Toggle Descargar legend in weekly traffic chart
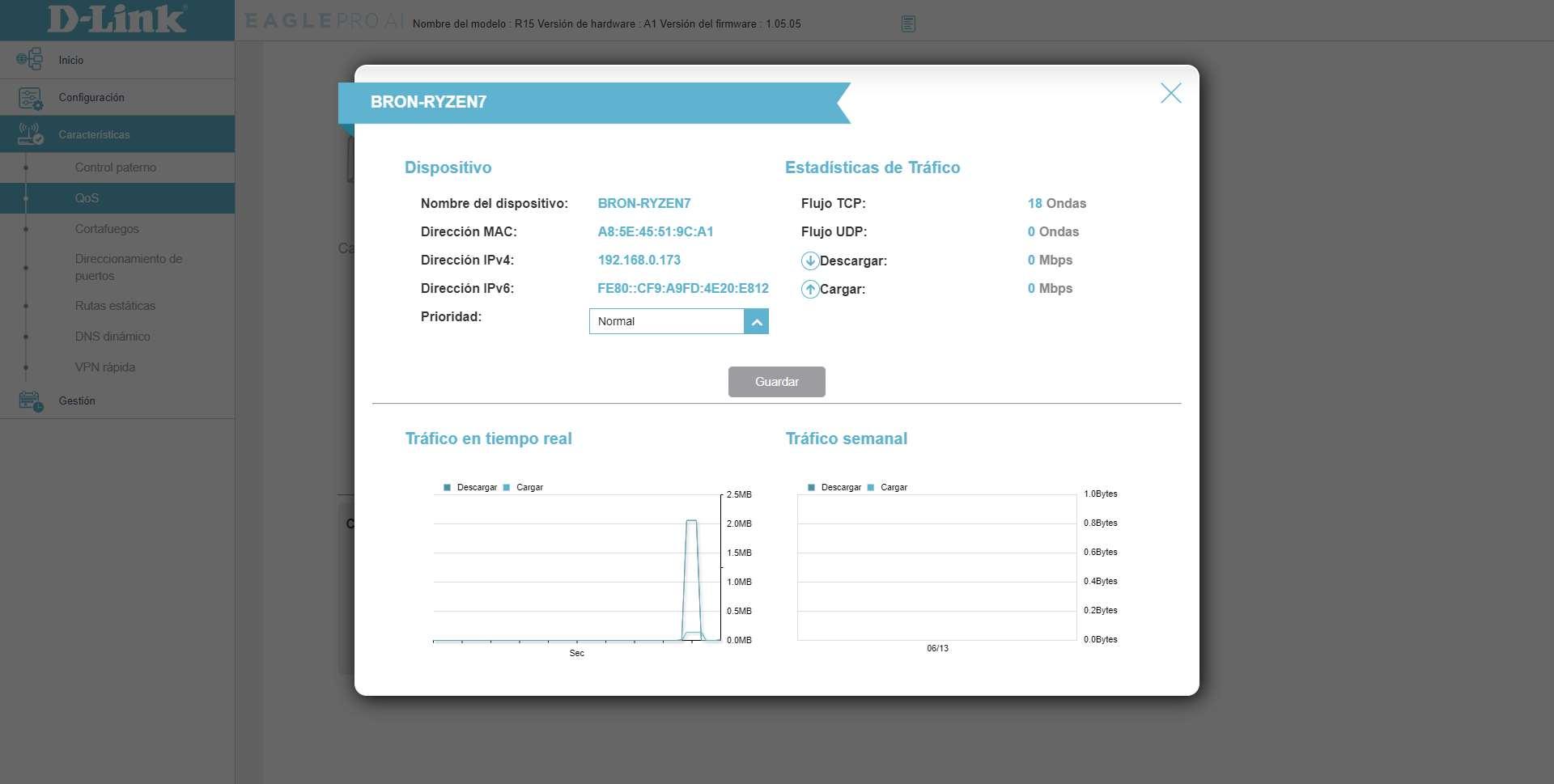The height and width of the screenshot is (784, 1554). coord(834,487)
